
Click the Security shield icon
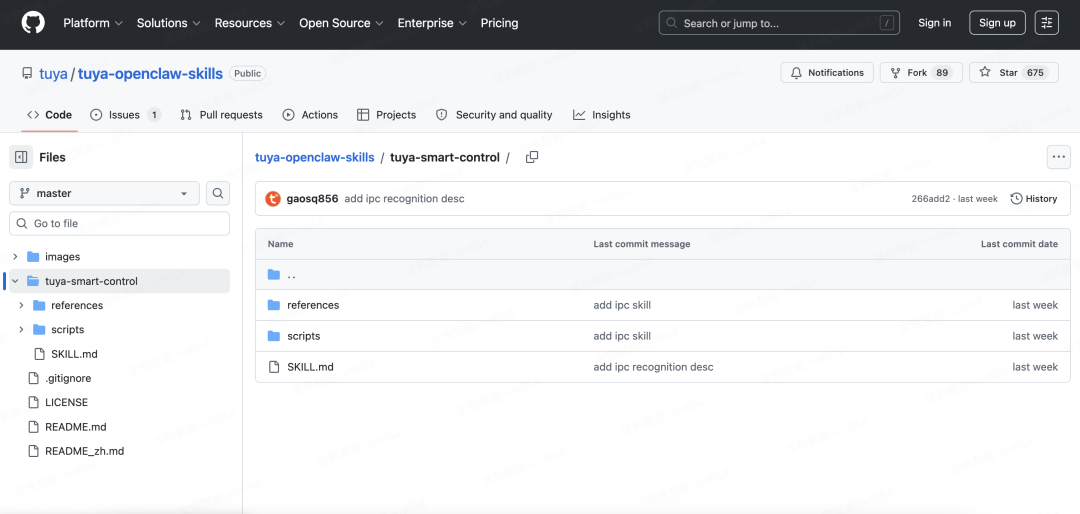(442, 114)
